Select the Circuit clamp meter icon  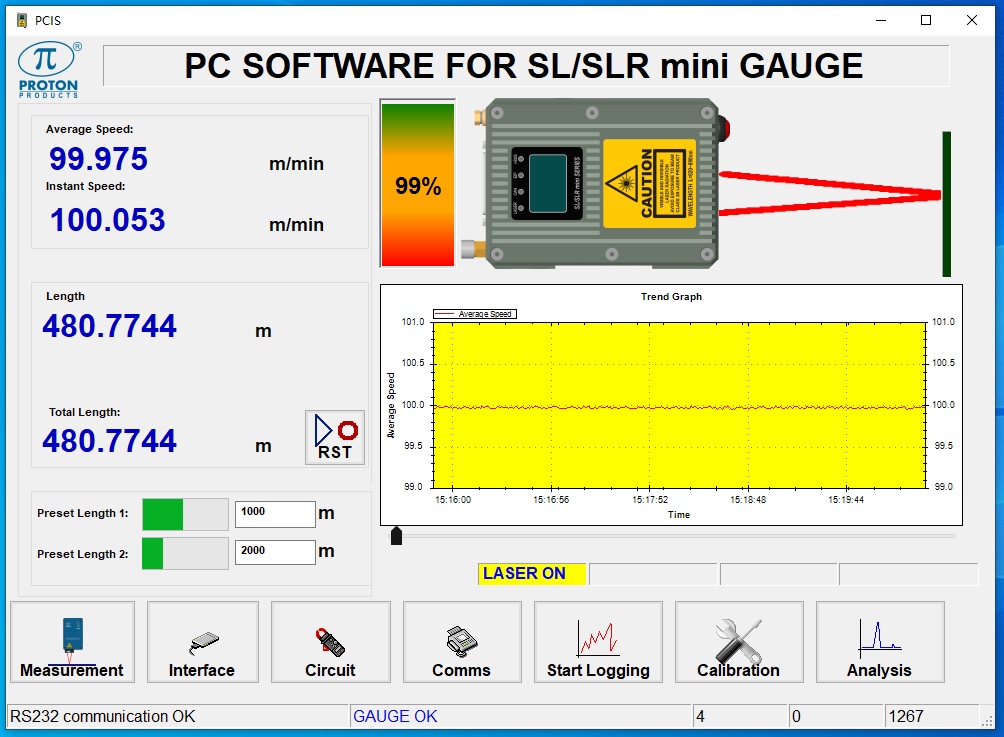pos(330,642)
